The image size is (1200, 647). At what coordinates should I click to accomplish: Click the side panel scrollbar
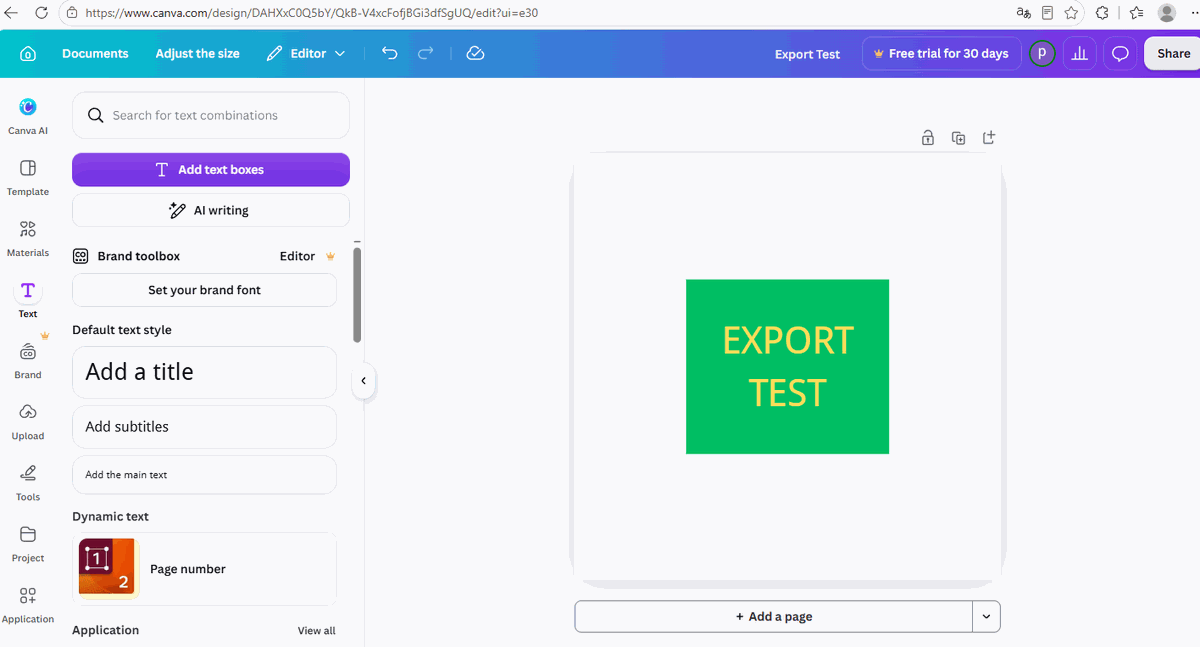[x=357, y=295]
